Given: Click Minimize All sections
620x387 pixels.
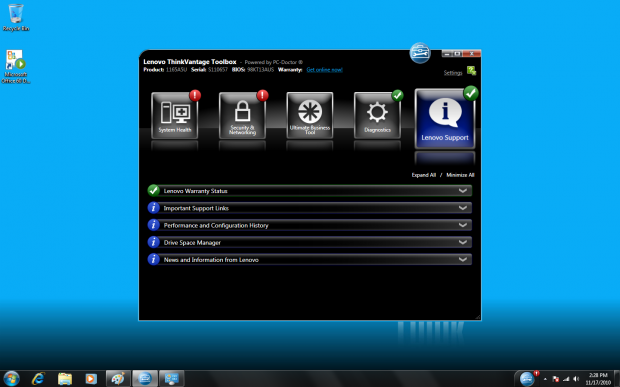Looking at the screenshot, I should click(x=460, y=175).
